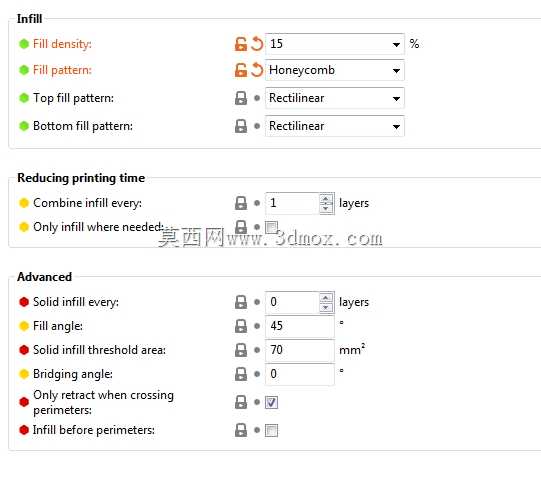Viewport: 541px width, 477px height.
Task: Tick the Infill before perimeters checkbox
Action: pyautogui.click(x=271, y=430)
